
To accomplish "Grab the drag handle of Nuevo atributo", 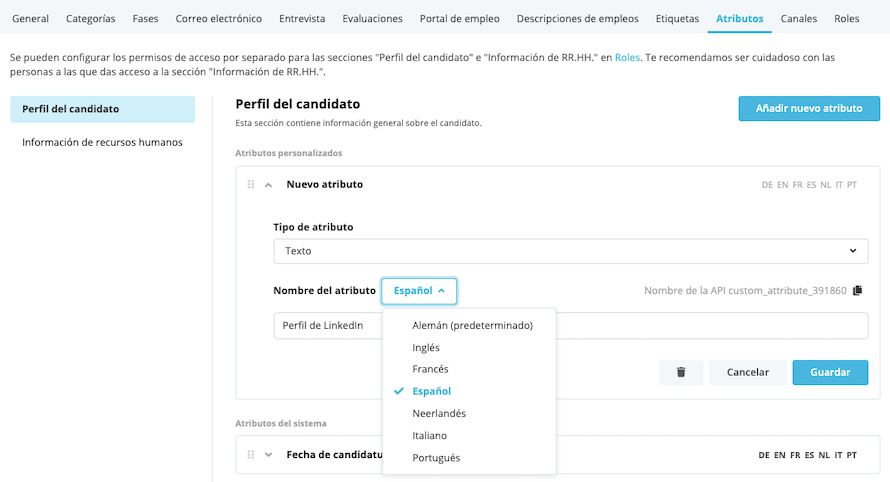I will [250, 185].
